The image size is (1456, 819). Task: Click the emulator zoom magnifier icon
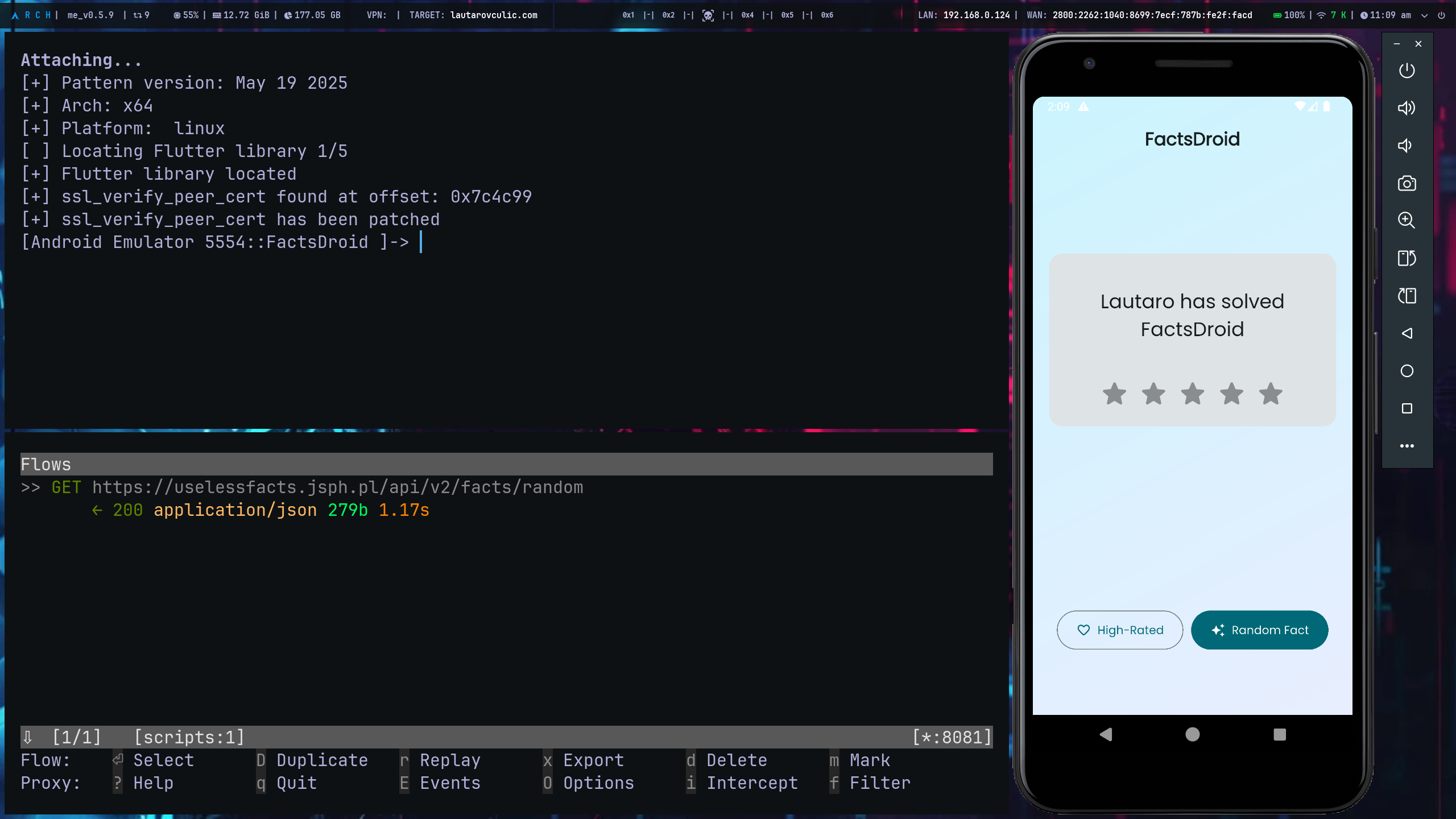1407,221
